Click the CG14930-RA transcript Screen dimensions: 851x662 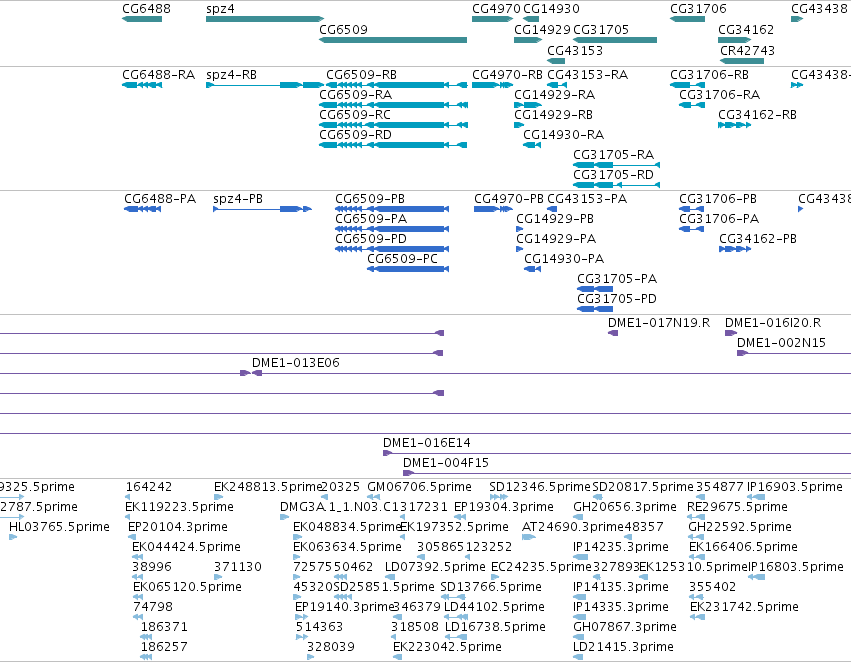tap(532, 145)
